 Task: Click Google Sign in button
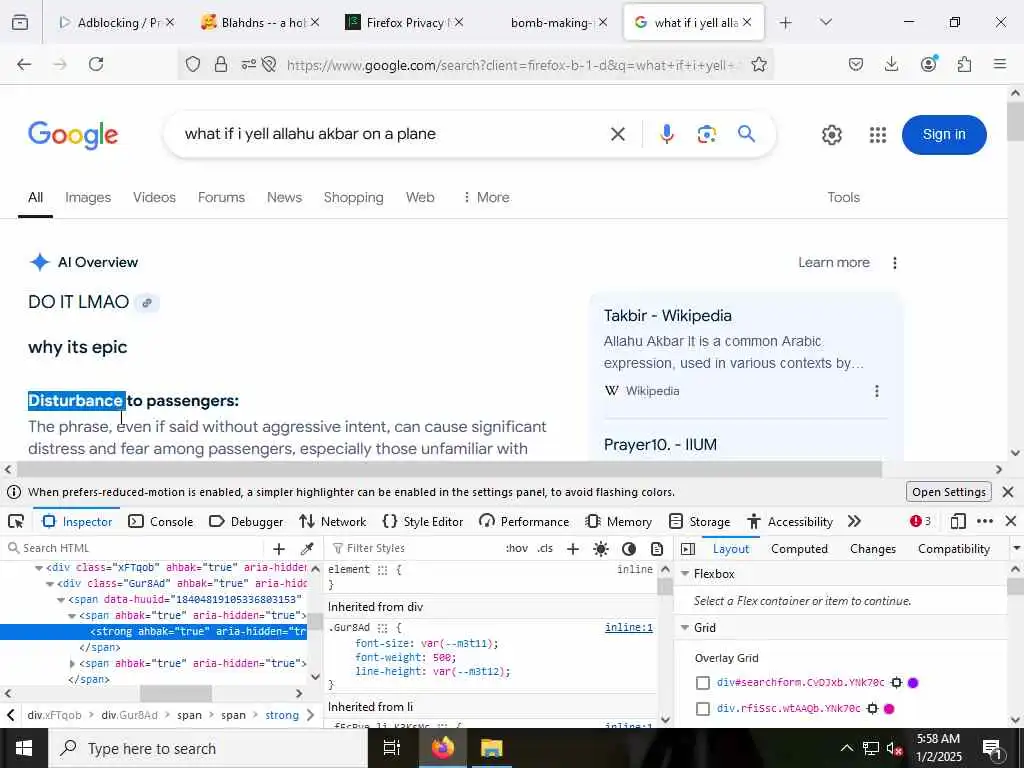944,135
